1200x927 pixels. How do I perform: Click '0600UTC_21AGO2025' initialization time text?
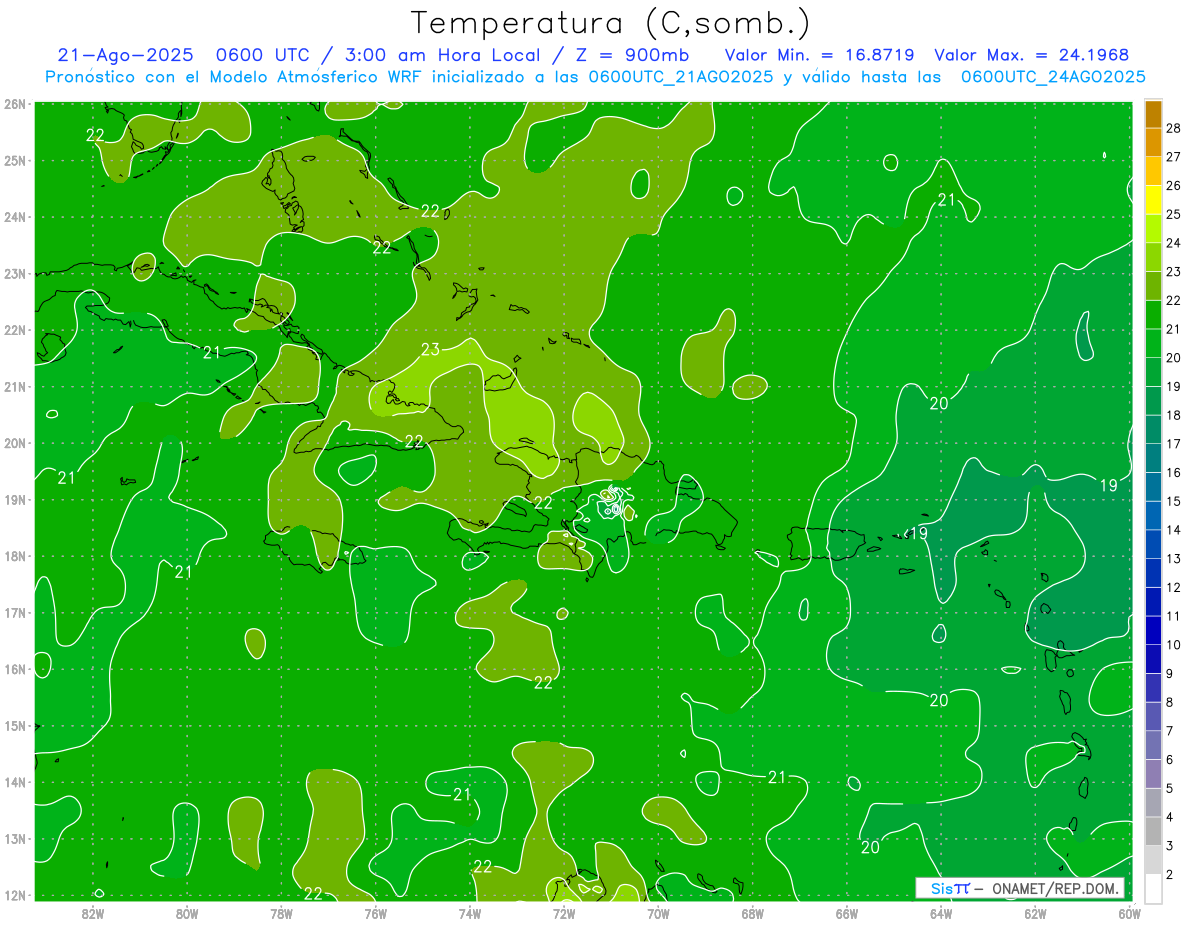[x=681, y=77]
